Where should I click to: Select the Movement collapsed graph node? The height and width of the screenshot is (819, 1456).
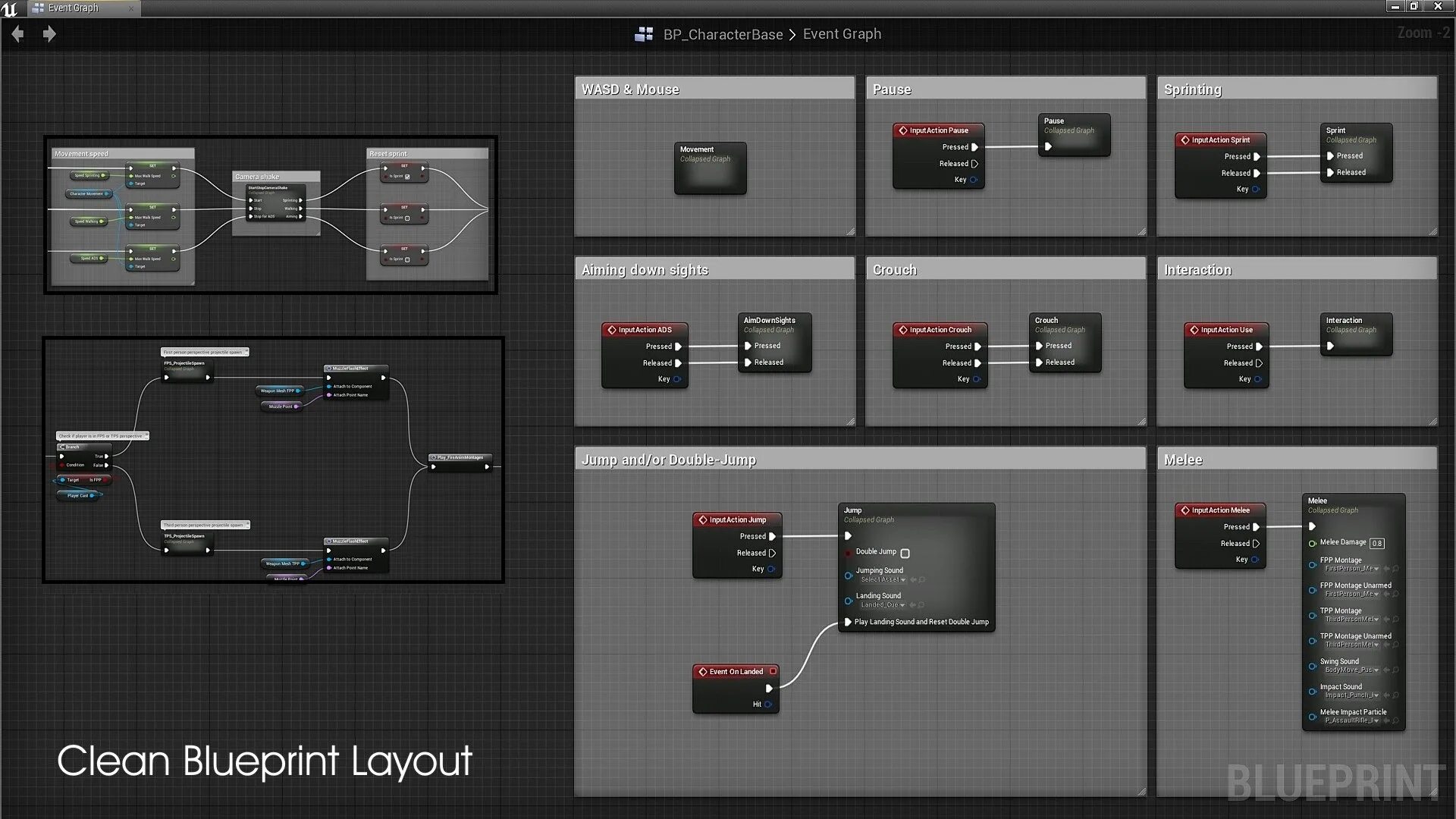pos(710,168)
